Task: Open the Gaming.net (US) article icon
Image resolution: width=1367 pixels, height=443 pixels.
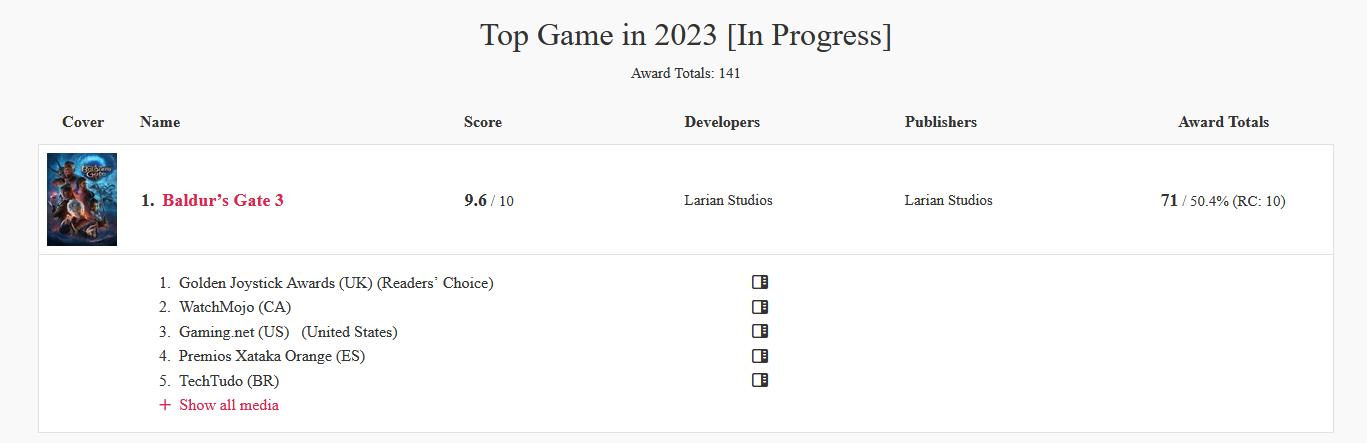Action: 760,331
